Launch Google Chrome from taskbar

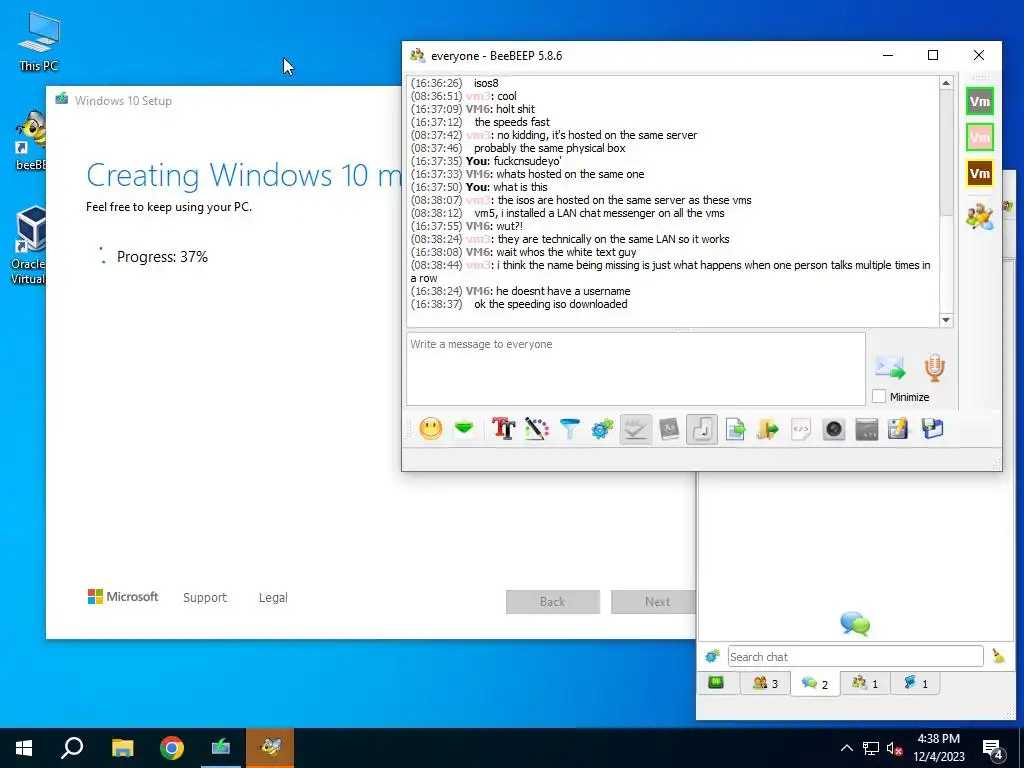pyautogui.click(x=172, y=748)
